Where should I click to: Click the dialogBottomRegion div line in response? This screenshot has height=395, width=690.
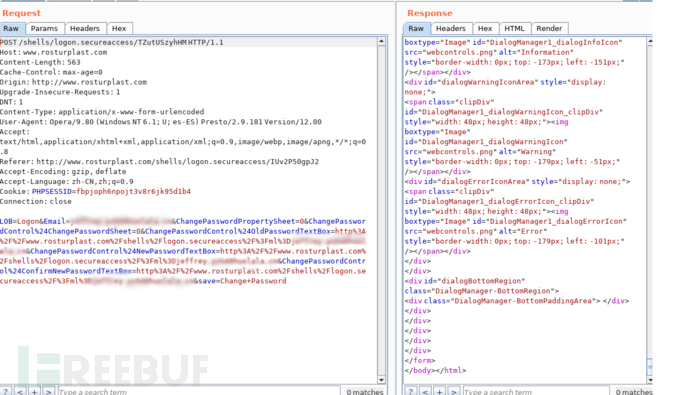tap(465, 281)
